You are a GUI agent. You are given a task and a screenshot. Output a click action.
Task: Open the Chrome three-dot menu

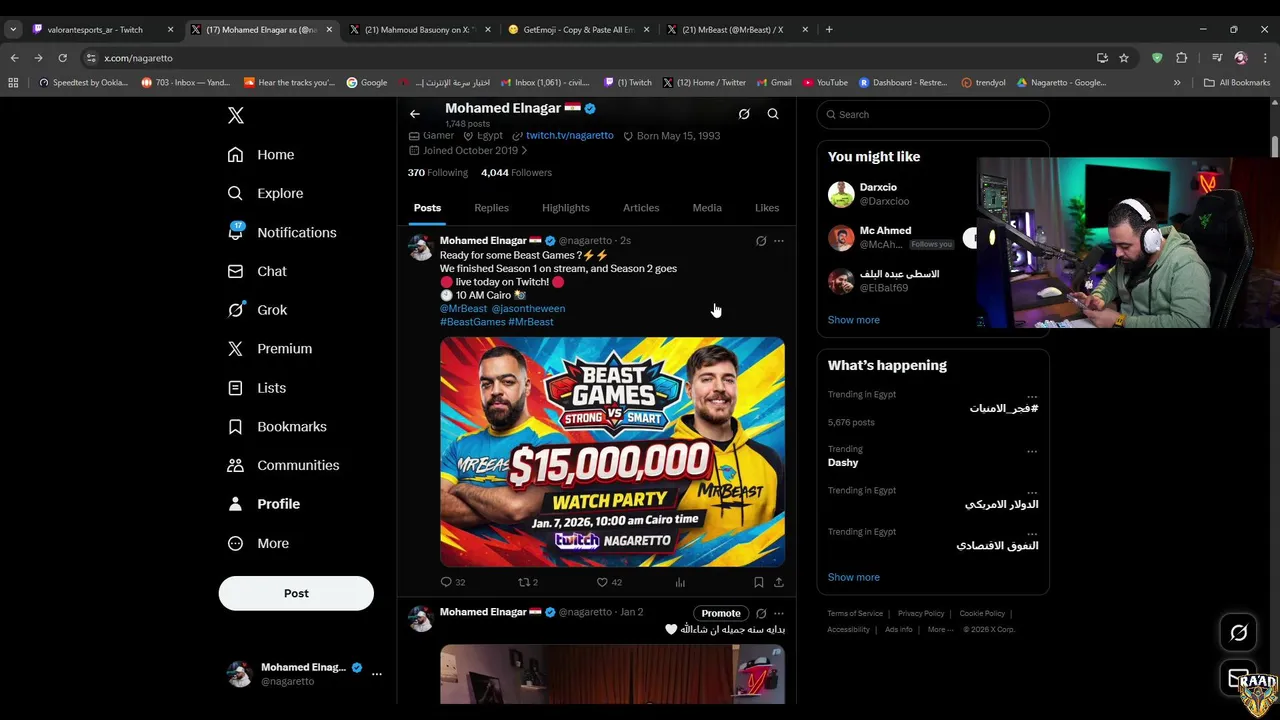(1265, 58)
